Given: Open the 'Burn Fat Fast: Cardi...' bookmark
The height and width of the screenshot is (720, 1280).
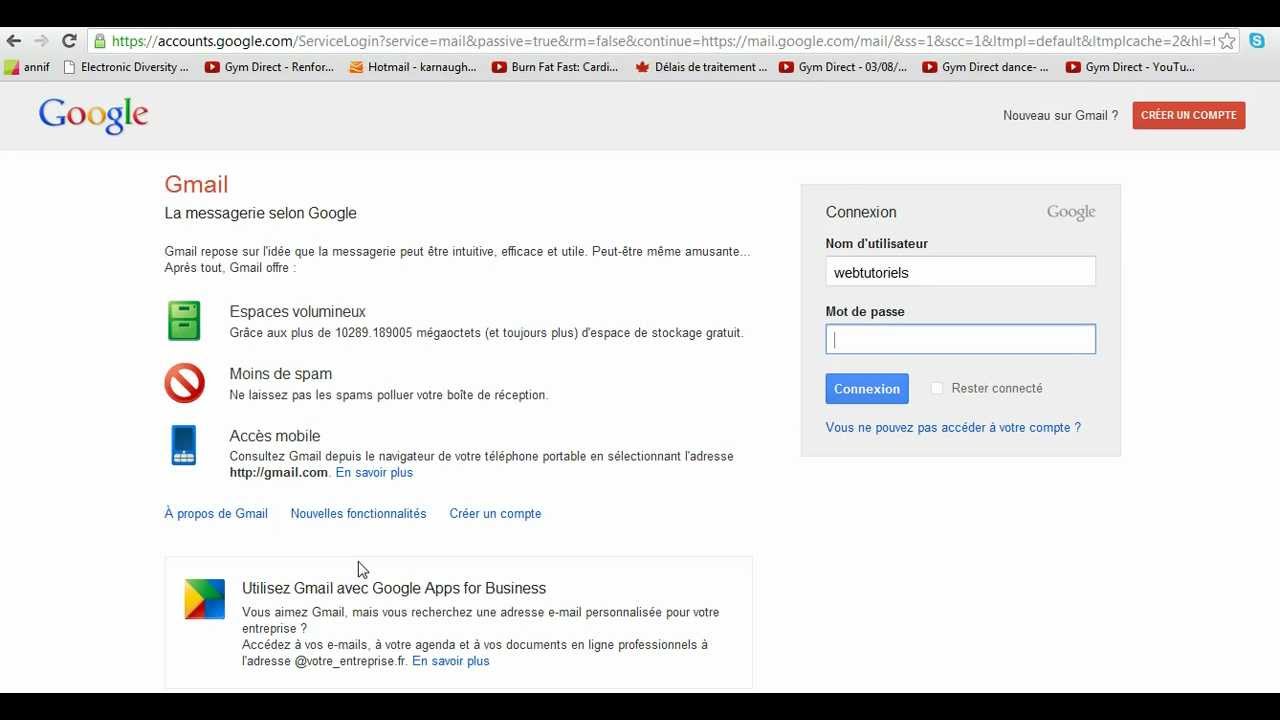Looking at the screenshot, I should (x=556, y=67).
